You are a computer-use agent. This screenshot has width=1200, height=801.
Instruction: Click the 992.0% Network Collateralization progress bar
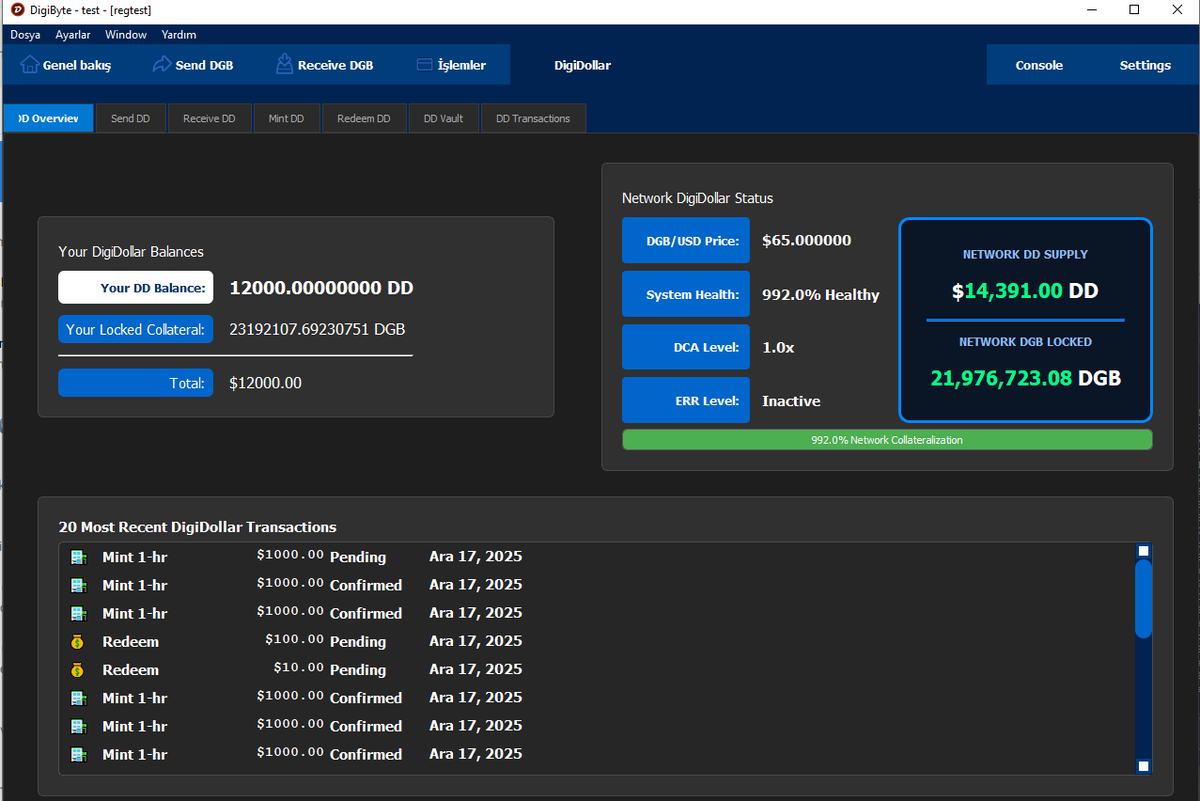point(887,440)
